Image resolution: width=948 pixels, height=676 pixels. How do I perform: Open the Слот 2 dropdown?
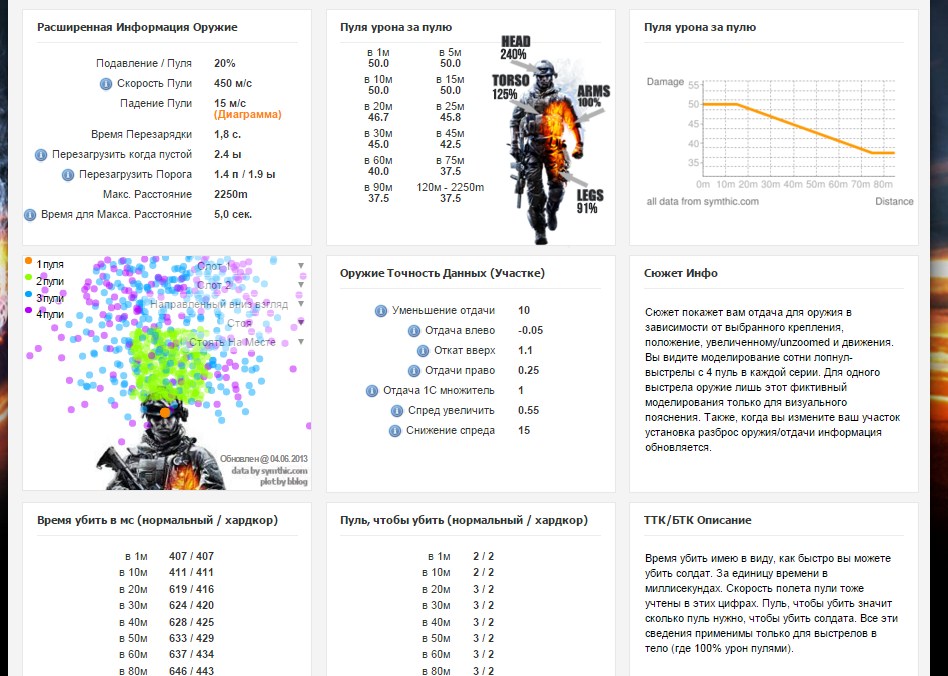[301, 285]
